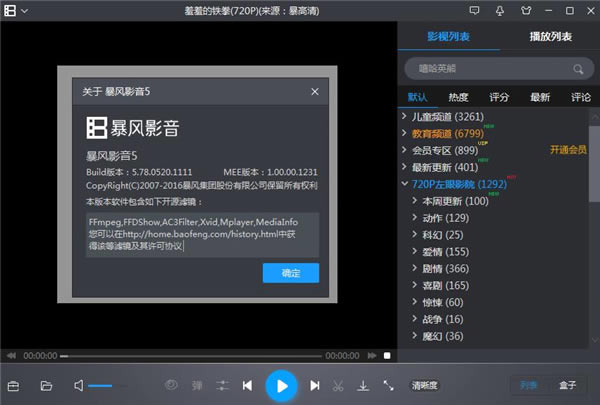
Task: Click the search box in the video list panel
Action: tap(490, 69)
